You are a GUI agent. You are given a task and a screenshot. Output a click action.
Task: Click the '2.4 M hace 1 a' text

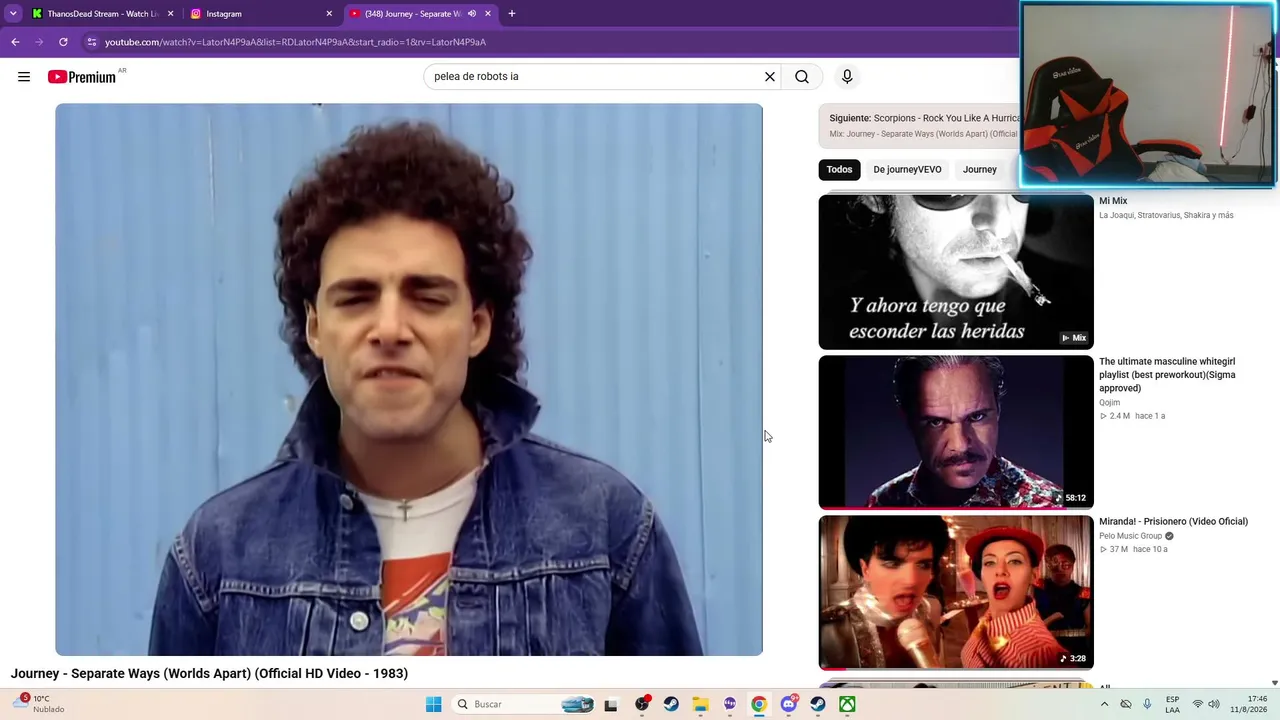click(x=1132, y=416)
